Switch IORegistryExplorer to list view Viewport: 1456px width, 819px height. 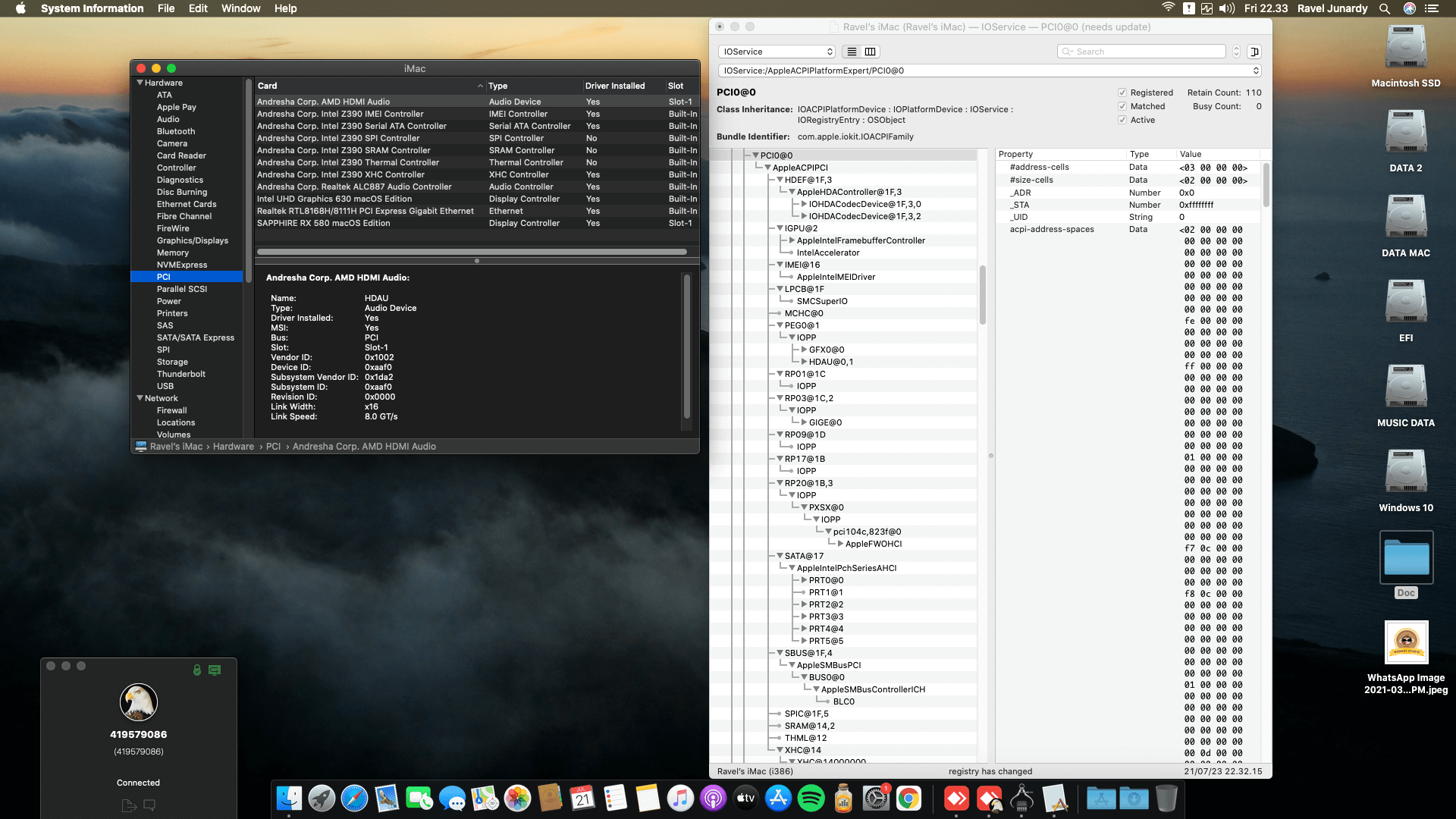[852, 52]
